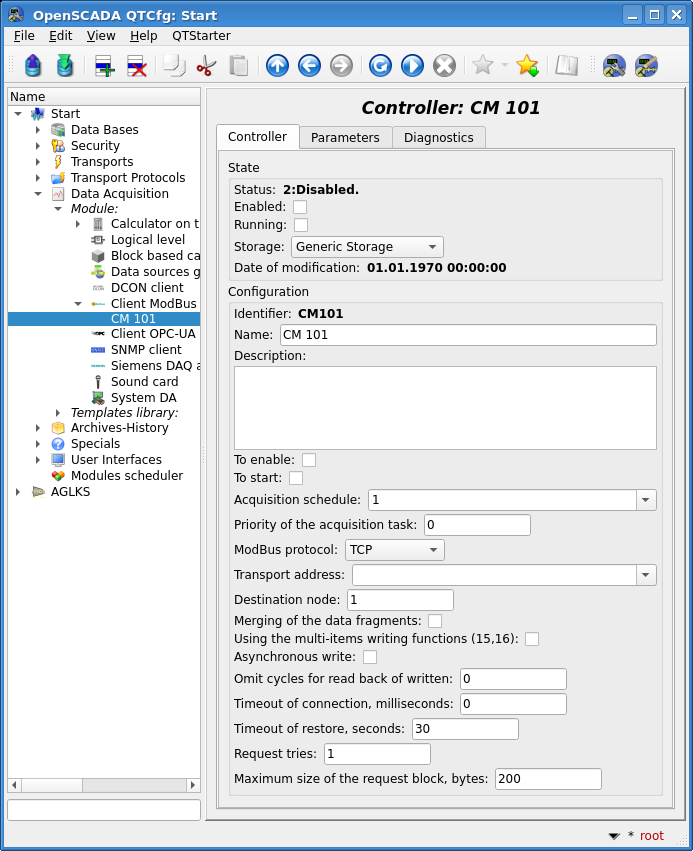Click the Data Bases tree icon
Viewport: 693px width, 851px height.
tap(58, 130)
